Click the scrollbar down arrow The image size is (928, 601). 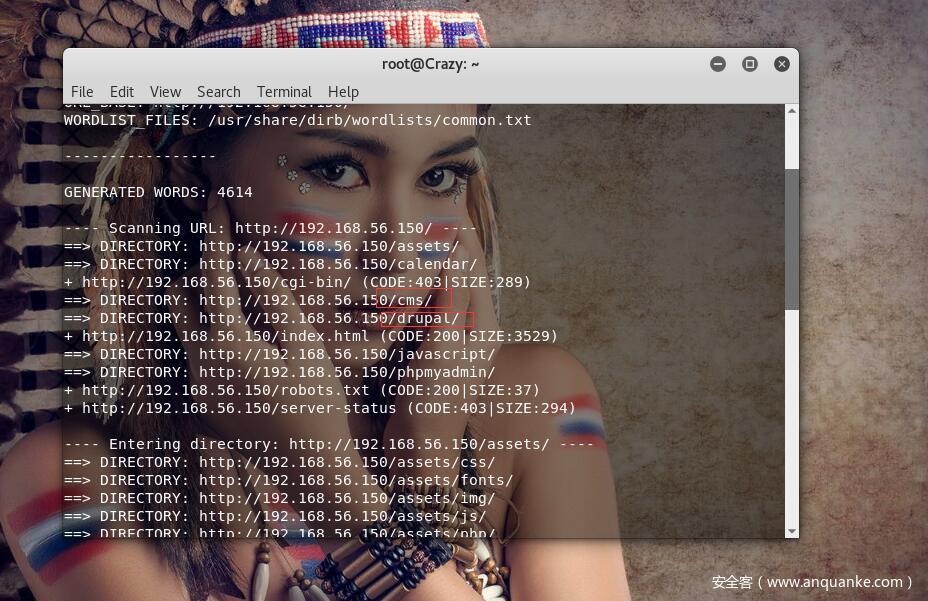pyautogui.click(x=791, y=532)
